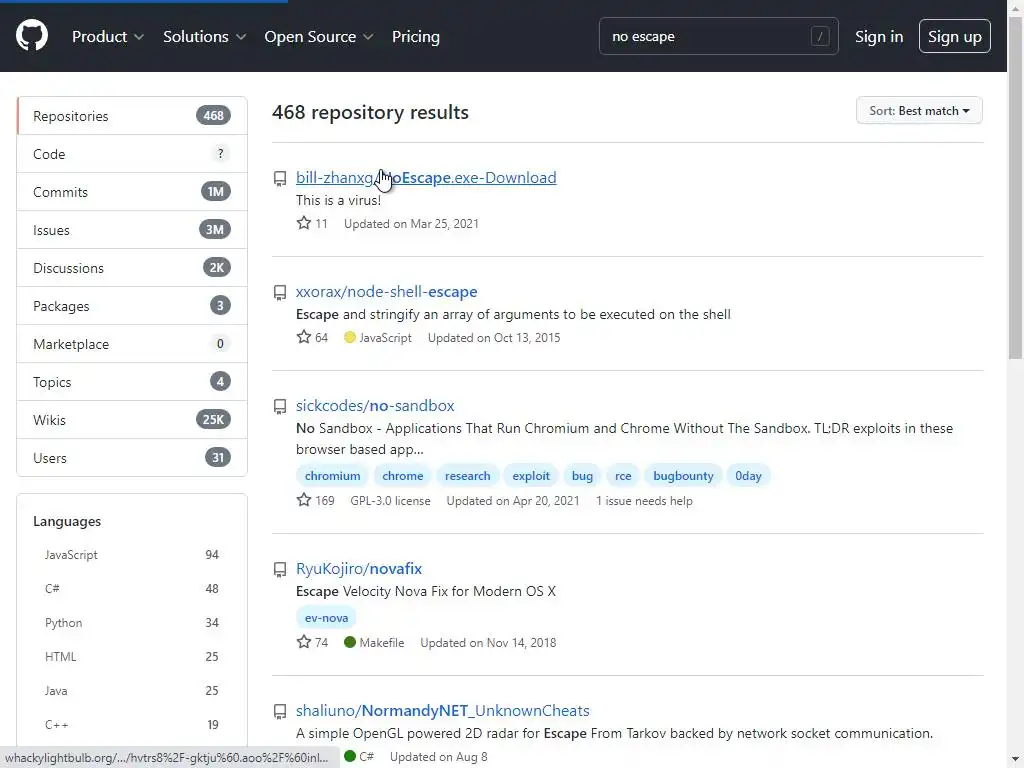Filter results by JavaScript language
Screen dimensions: 1024x768
tap(132, 554)
